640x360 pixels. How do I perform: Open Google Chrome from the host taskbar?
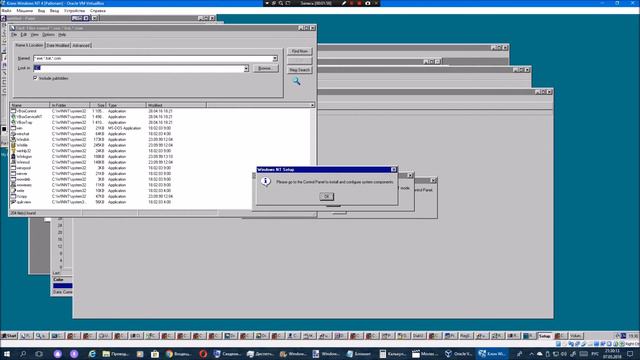point(179,353)
